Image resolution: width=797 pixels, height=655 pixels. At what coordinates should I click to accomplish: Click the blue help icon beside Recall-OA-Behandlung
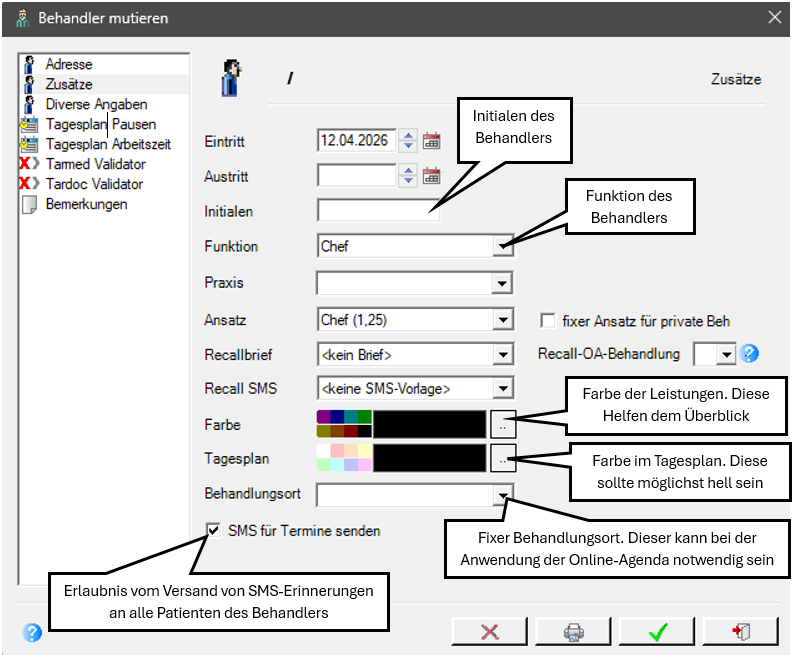[x=749, y=353]
